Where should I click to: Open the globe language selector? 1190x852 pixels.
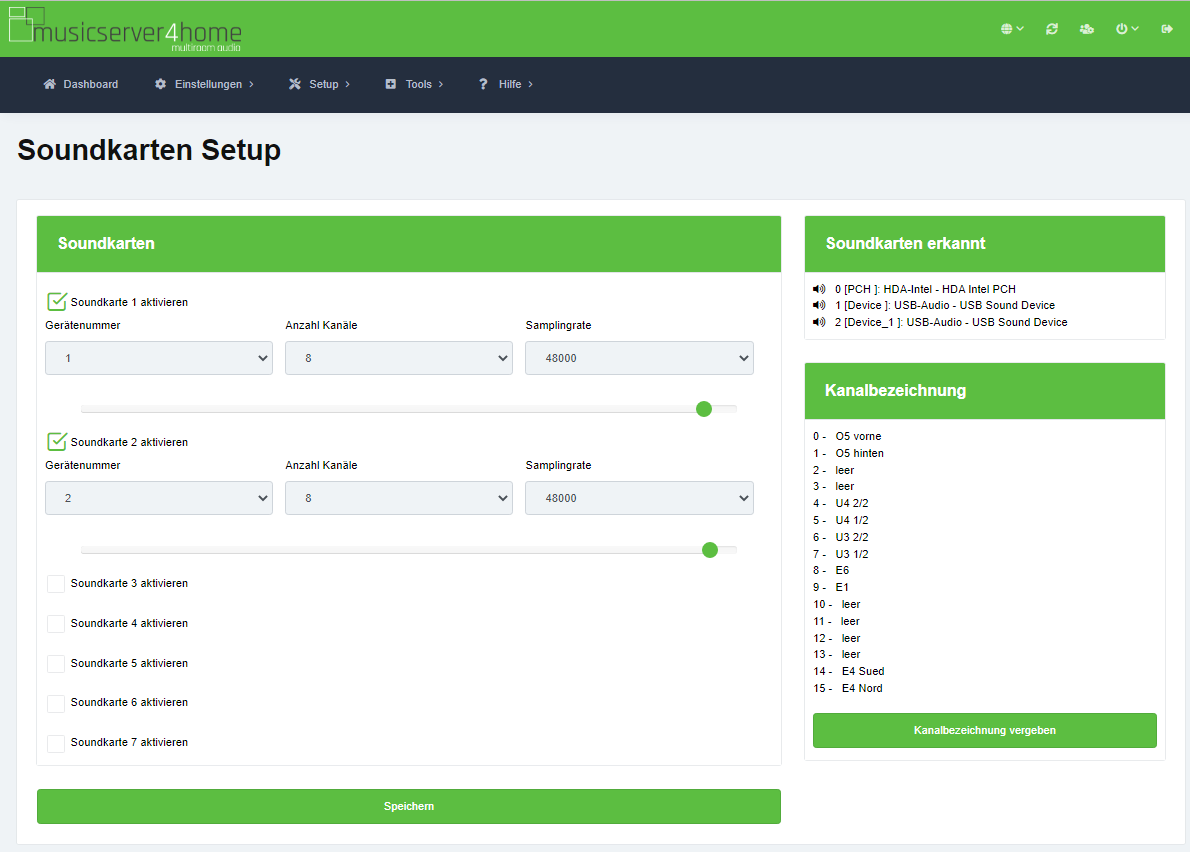[x=1012, y=29]
